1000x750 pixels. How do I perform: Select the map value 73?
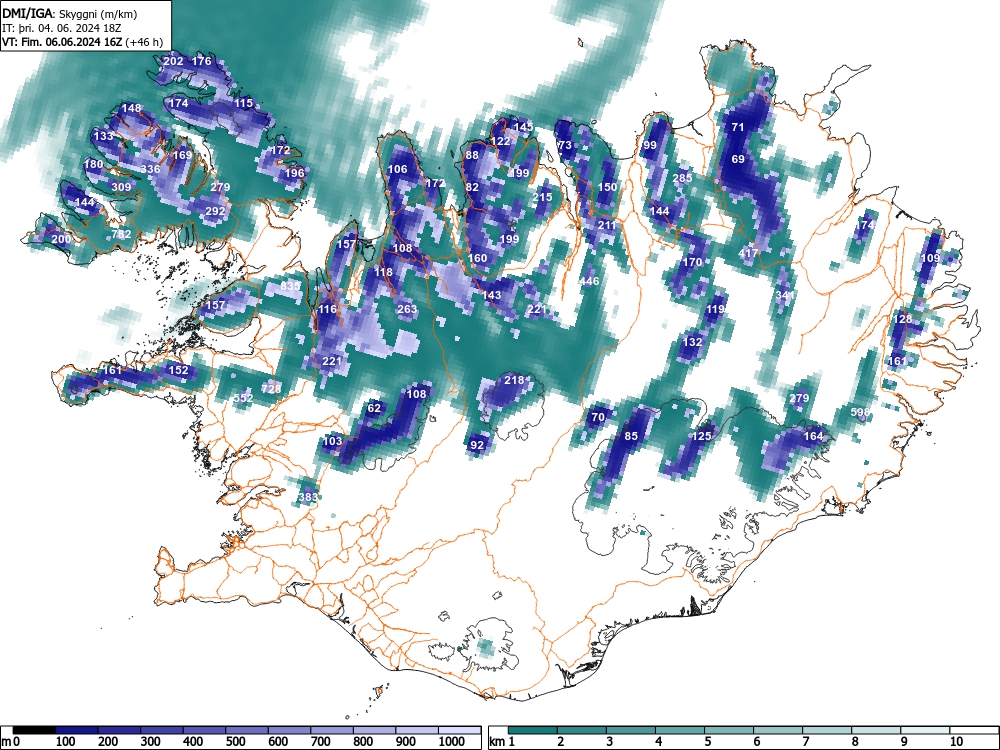565,145
